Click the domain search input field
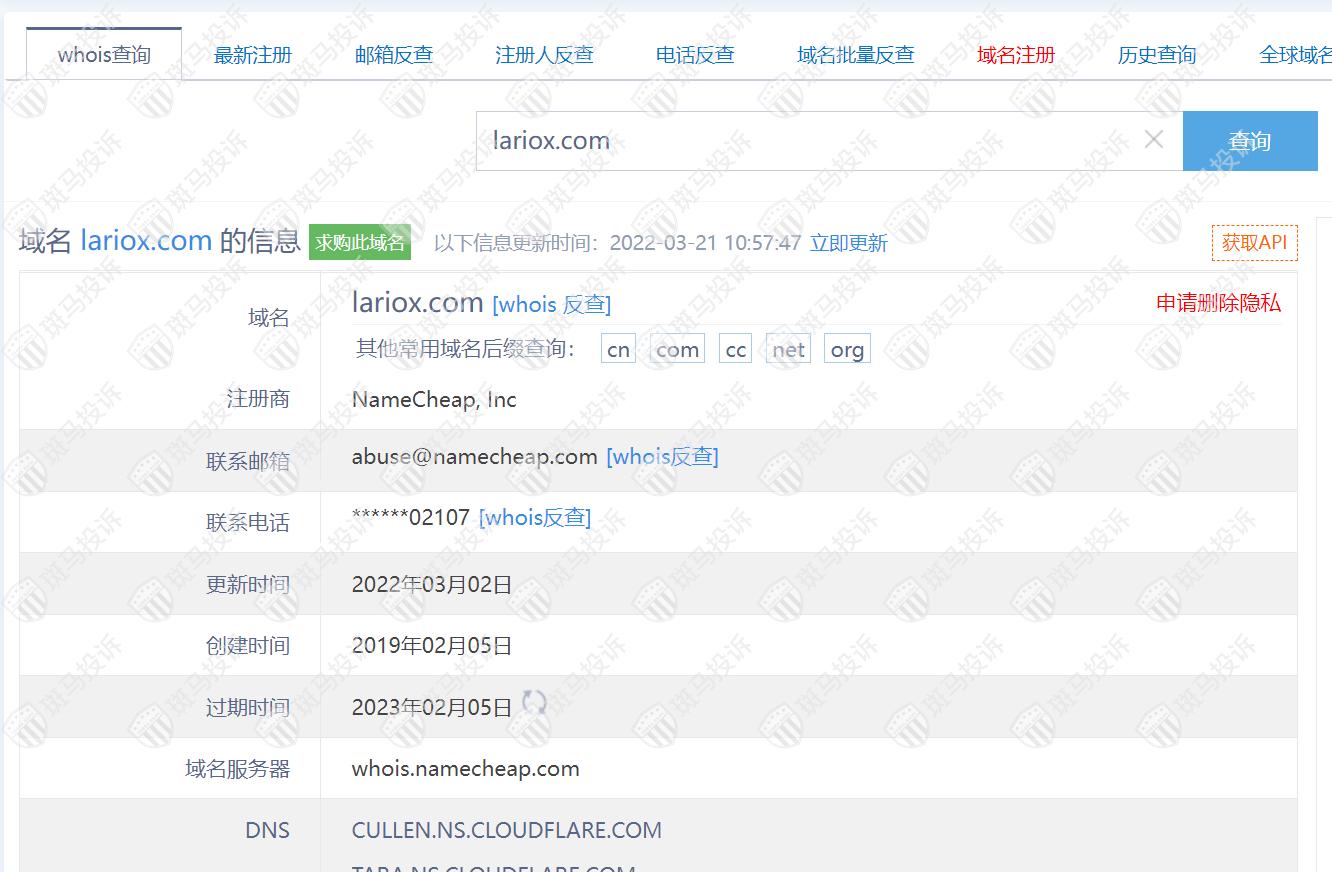The height and width of the screenshot is (872, 1332). pos(810,141)
